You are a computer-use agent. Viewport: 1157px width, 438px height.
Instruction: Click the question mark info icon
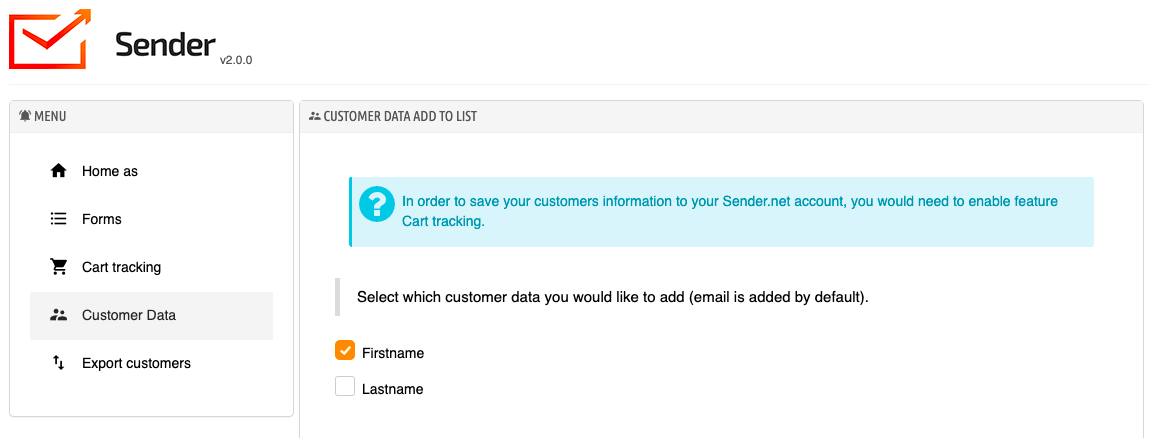coord(376,204)
